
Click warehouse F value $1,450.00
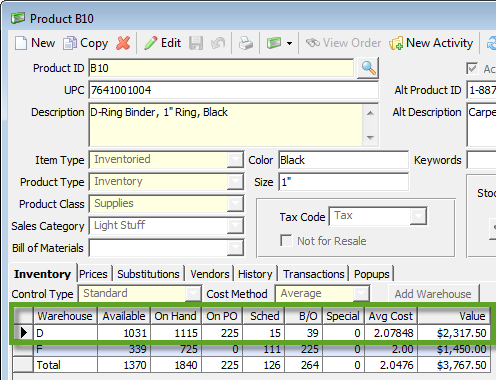pos(454,349)
